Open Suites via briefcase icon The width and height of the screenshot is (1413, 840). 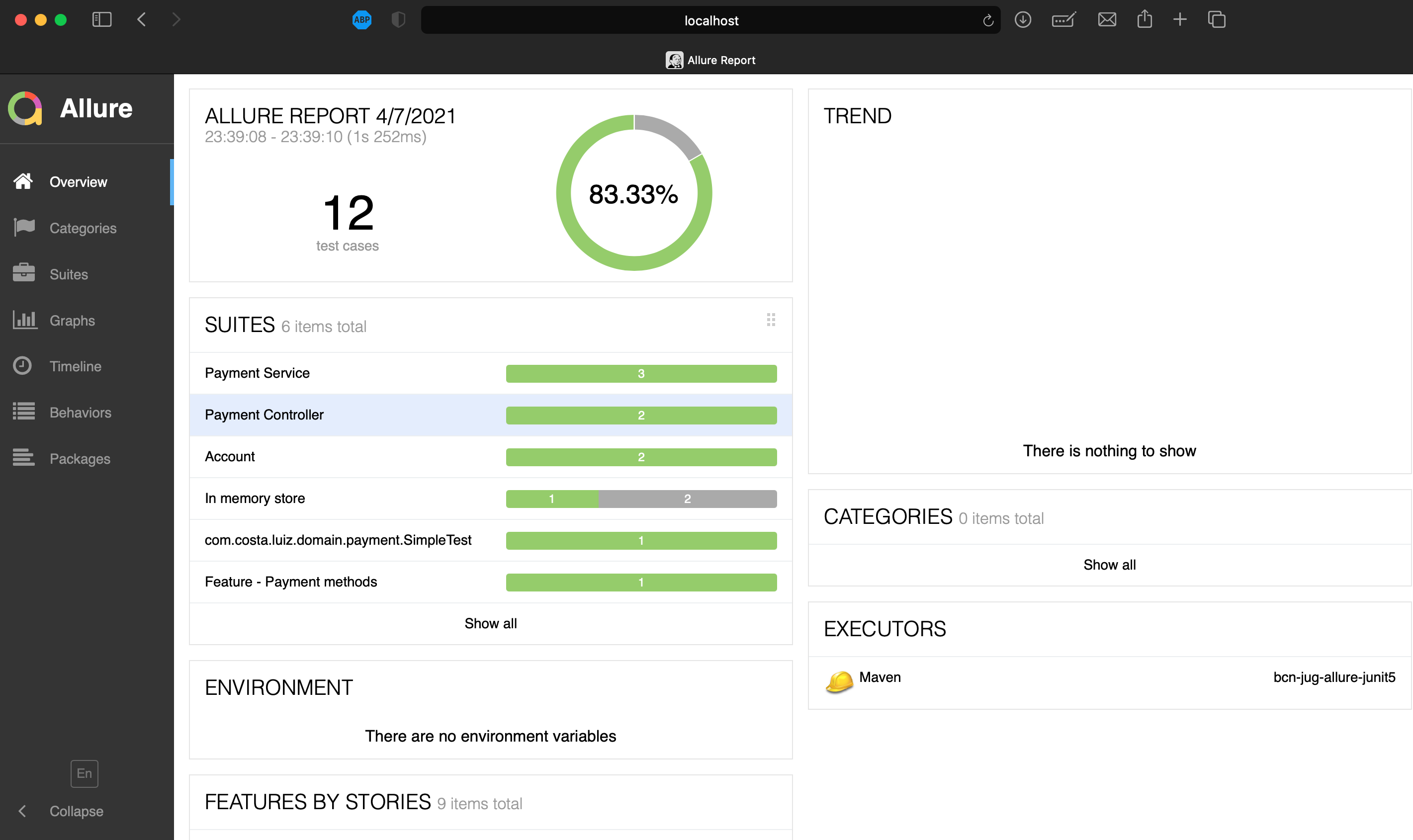click(x=24, y=273)
